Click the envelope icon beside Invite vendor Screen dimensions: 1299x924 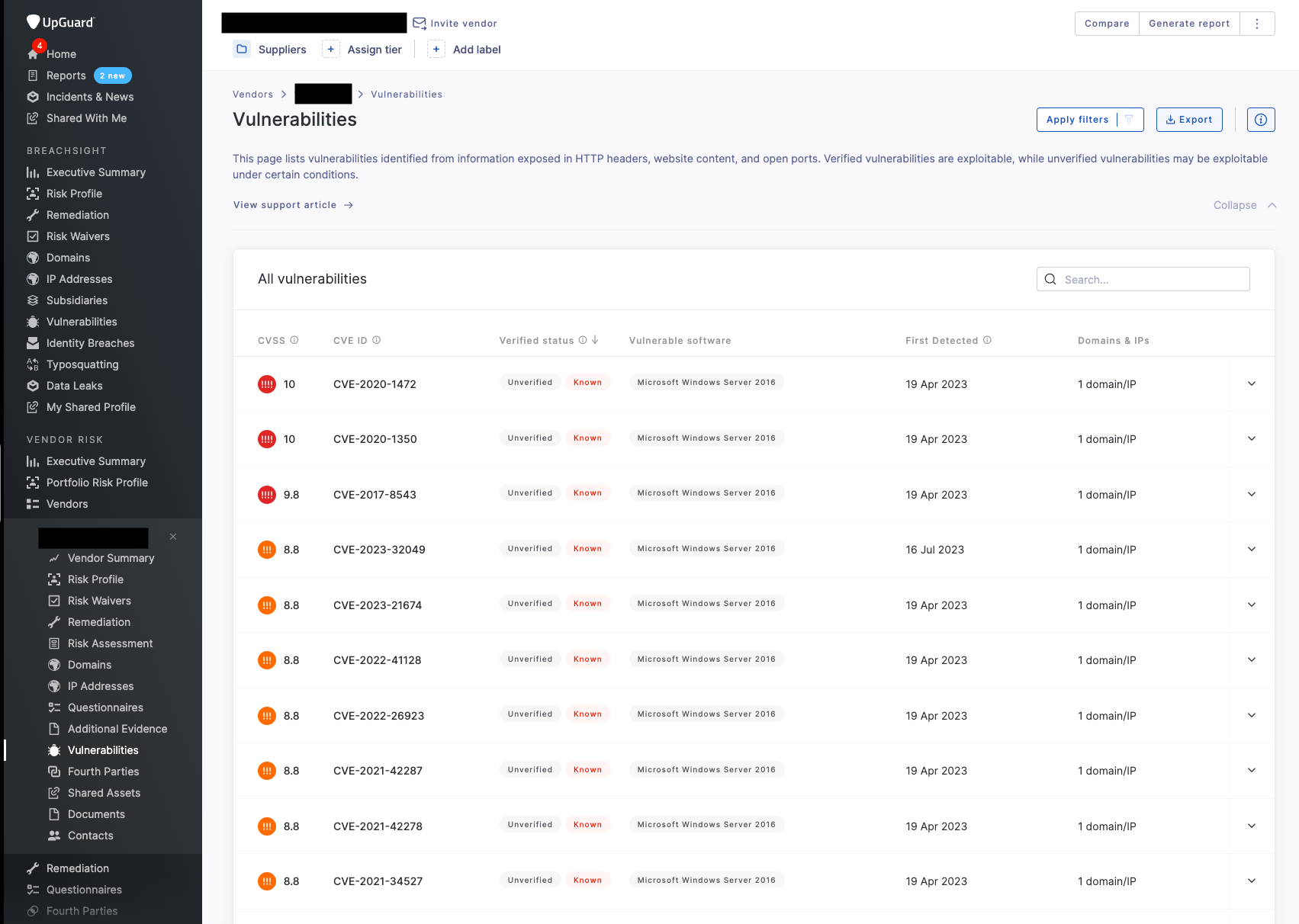[420, 23]
